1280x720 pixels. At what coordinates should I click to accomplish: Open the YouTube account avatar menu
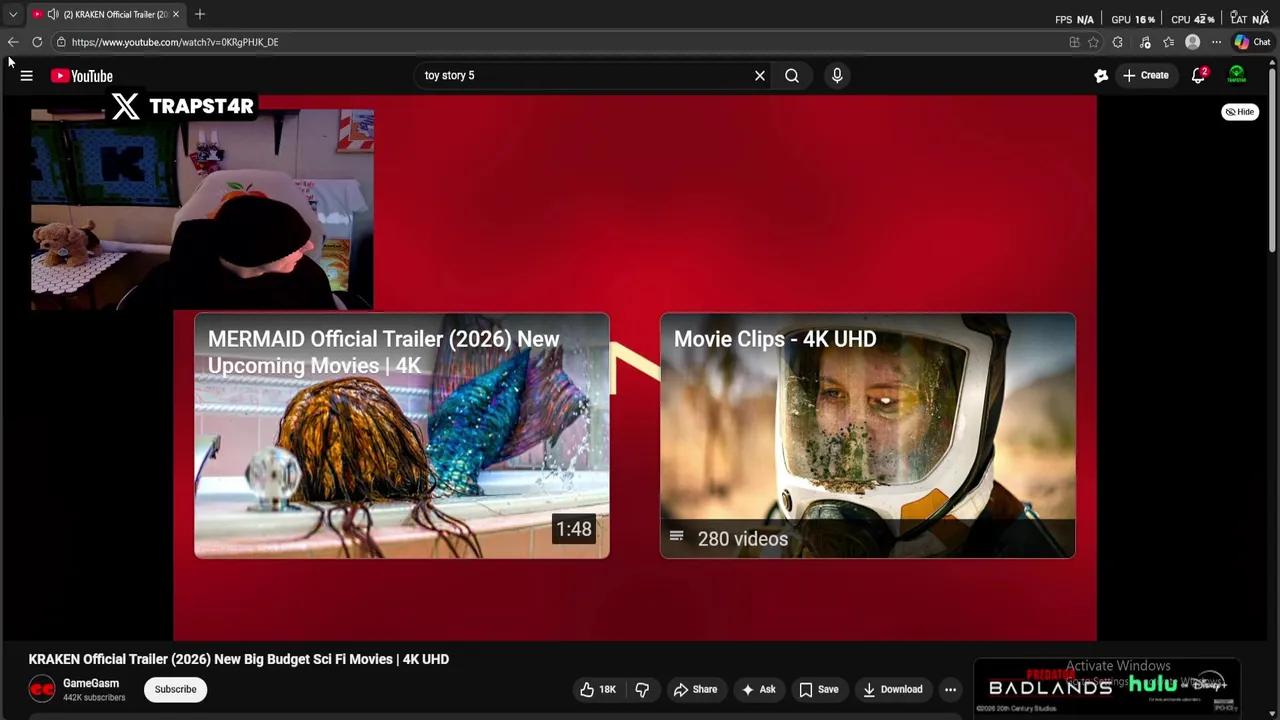pos(1237,75)
